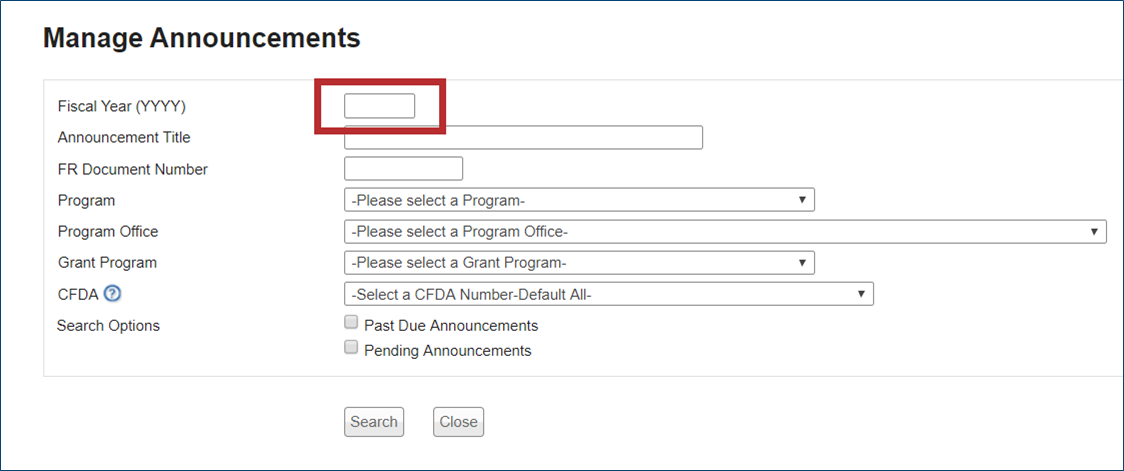Image resolution: width=1124 pixels, height=471 pixels.
Task: Click the Fiscal Year input field
Action: [379, 106]
